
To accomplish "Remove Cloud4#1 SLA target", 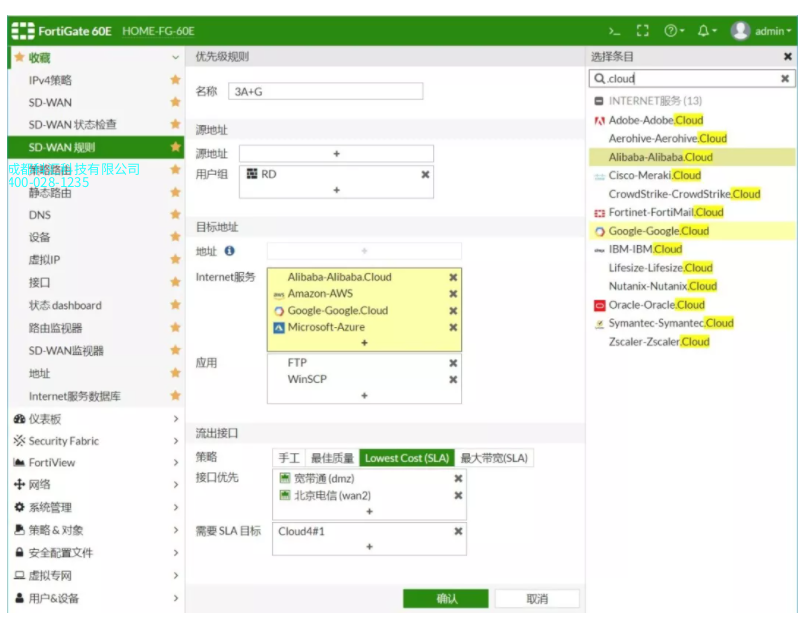I will pyautogui.click(x=458, y=531).
